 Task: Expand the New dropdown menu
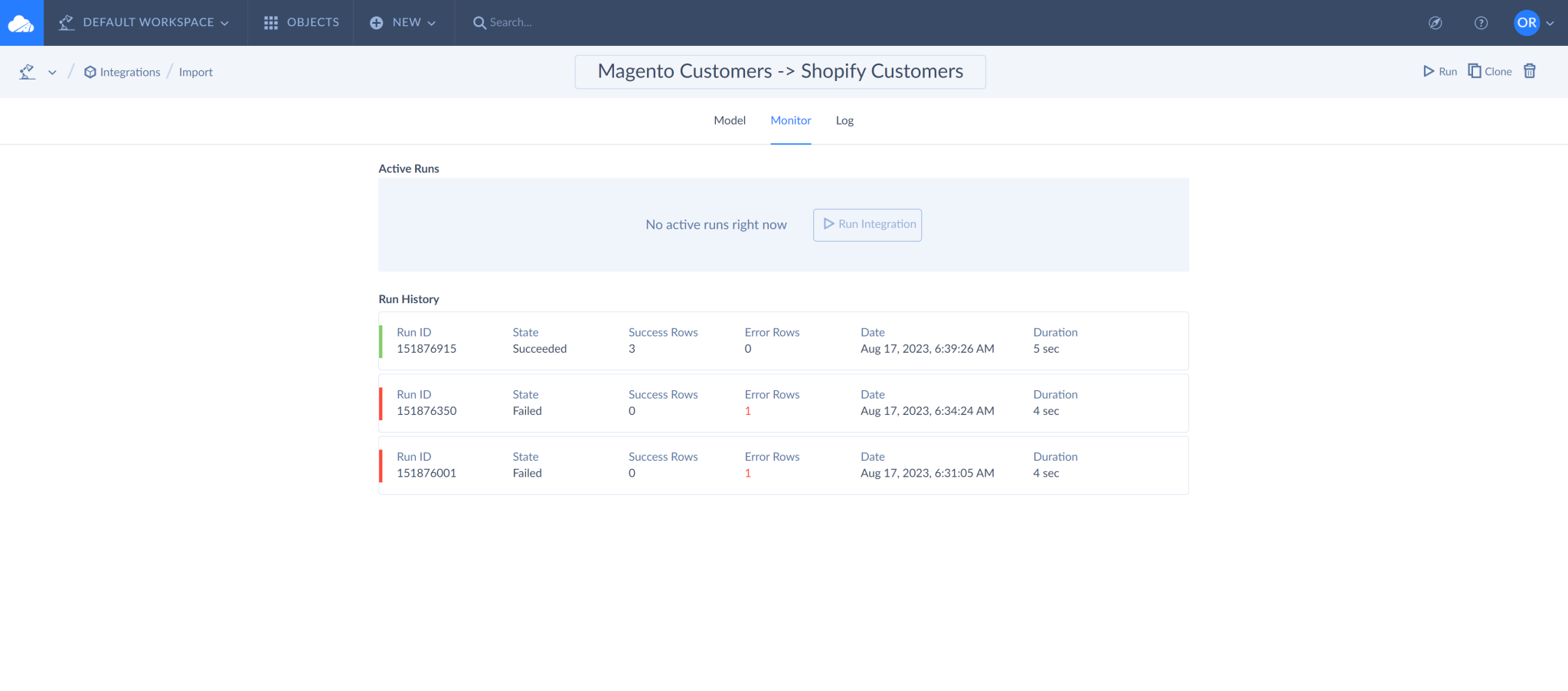tap(403, 23)
